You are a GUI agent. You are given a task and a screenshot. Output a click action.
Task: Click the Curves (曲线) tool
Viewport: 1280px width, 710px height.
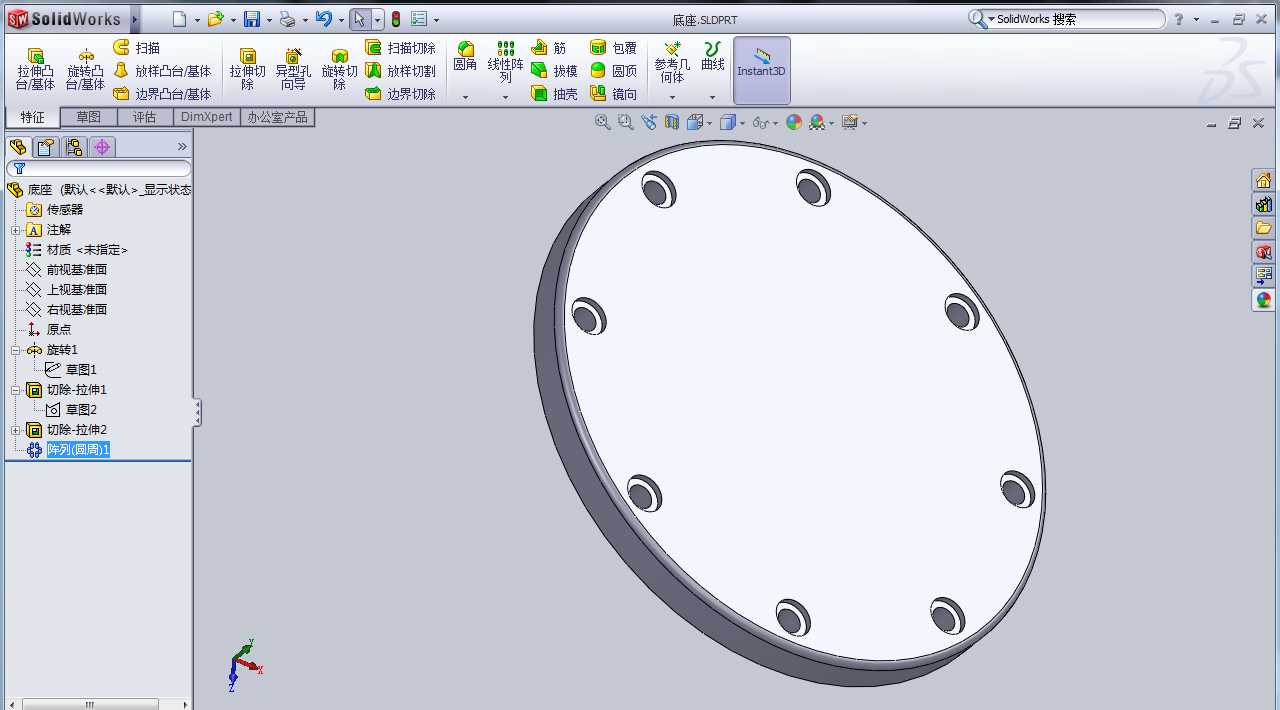[x=712, y=57]
